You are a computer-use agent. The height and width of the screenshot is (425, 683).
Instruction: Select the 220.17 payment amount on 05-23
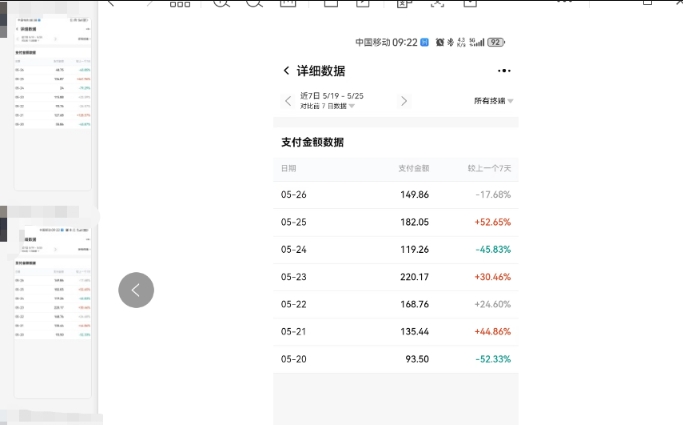pos(414,277)
